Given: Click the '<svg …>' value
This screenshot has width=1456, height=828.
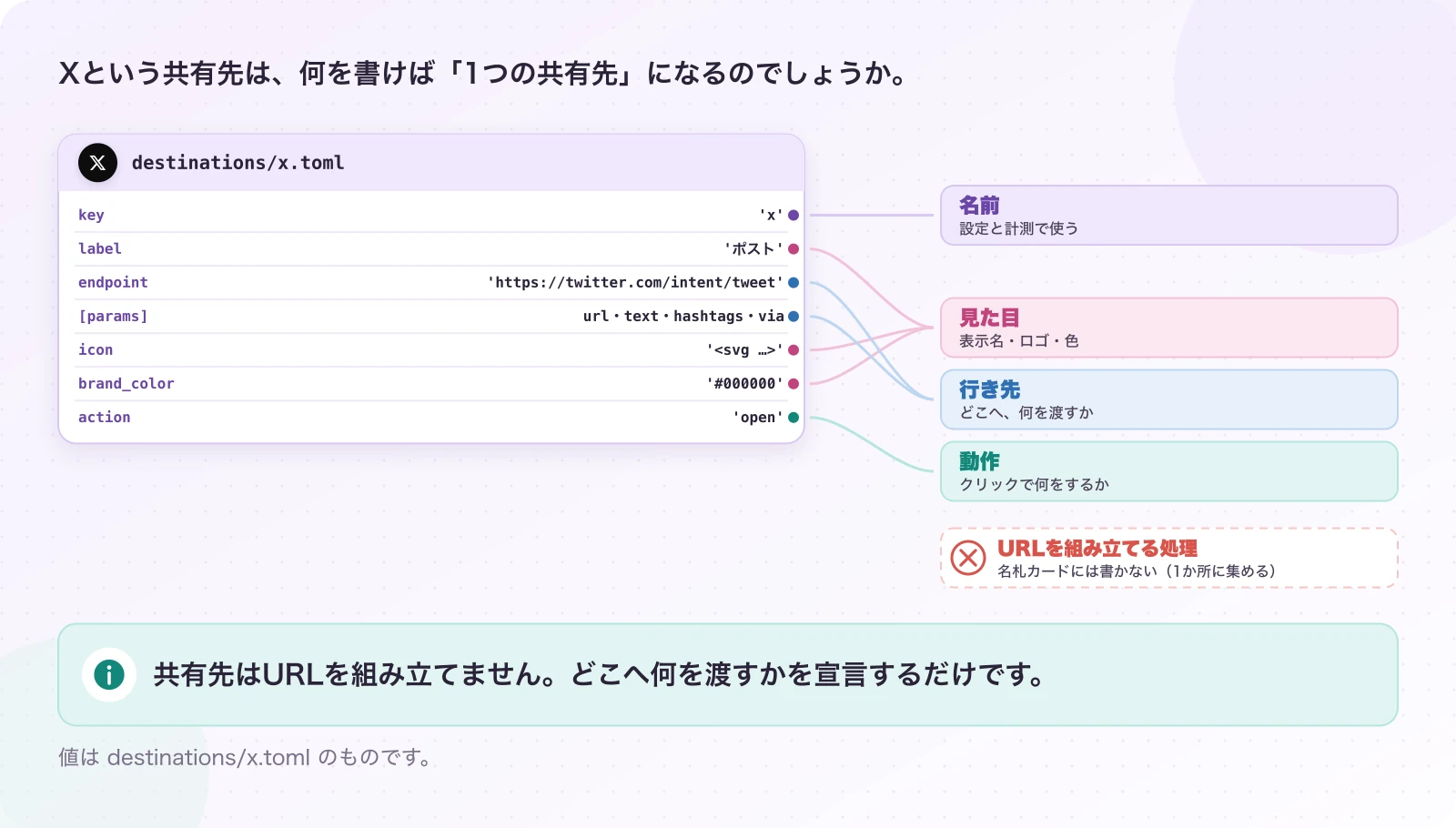Looking at the screenshot, I should tap(744, 350).
